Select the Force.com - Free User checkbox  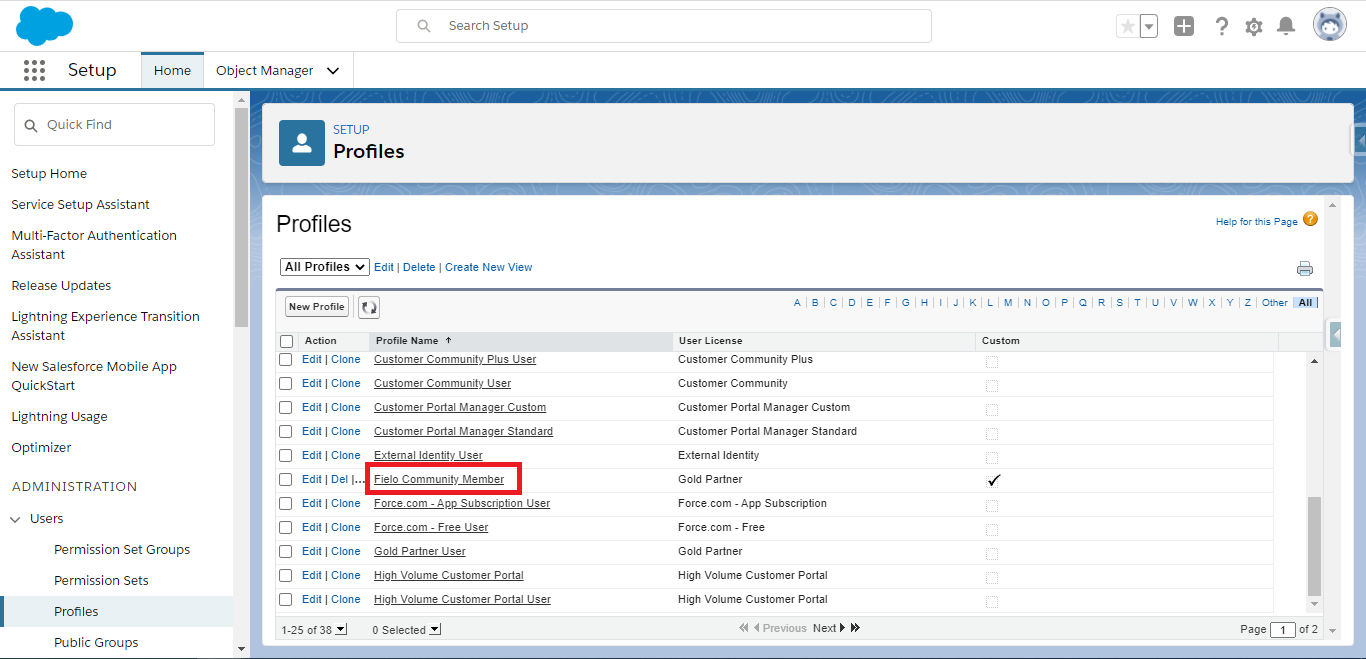tap(286, 527)
